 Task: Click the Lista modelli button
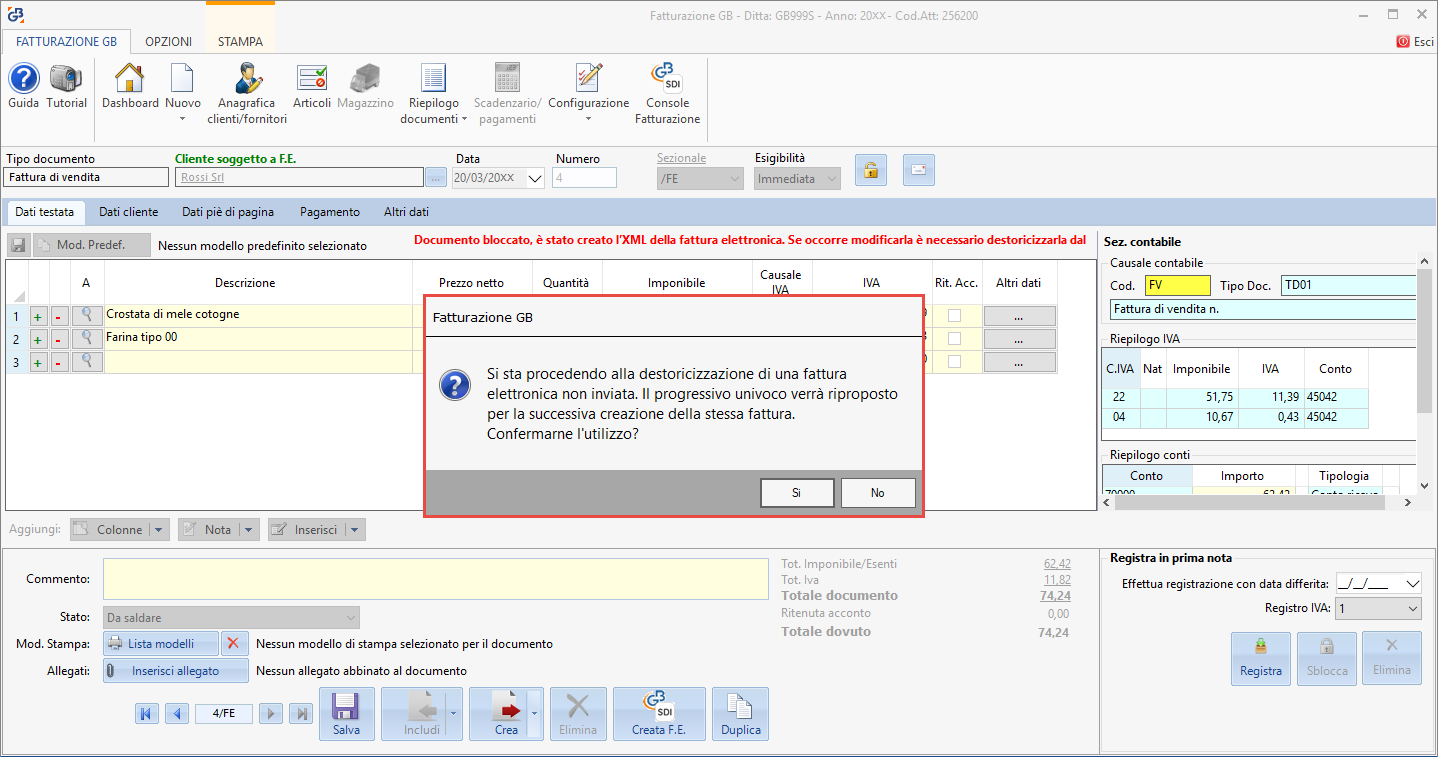pyautogui.click(x=160, y=644)
